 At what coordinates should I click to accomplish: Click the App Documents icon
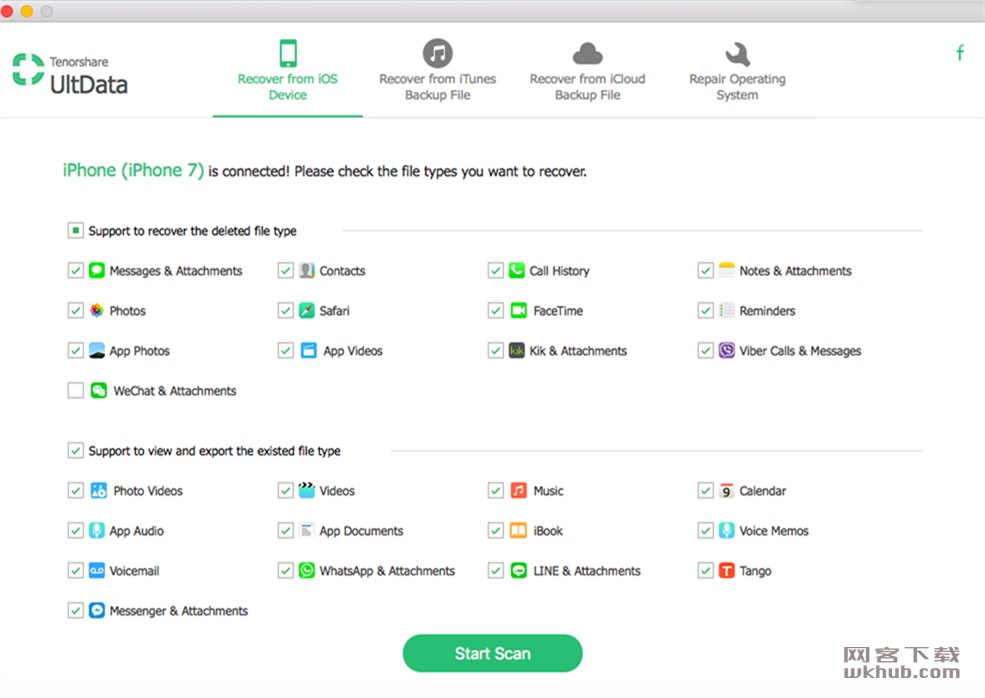307,531
